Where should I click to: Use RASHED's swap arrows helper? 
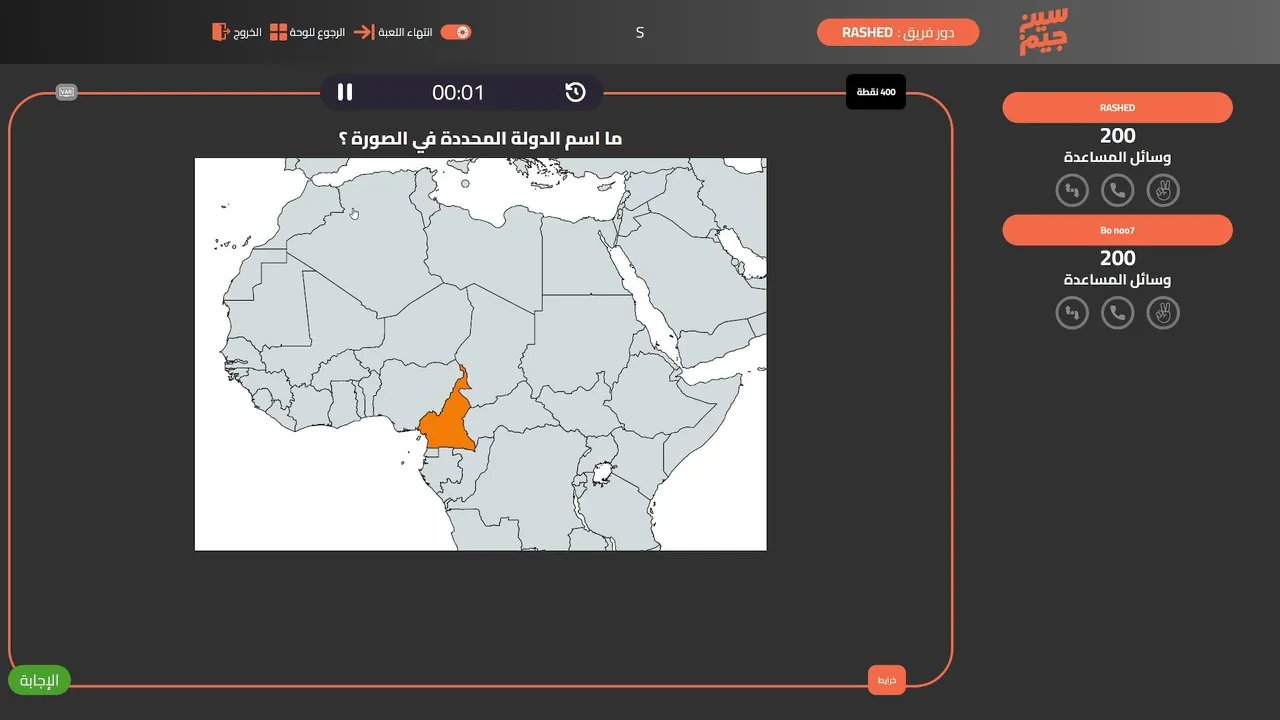1072,190
